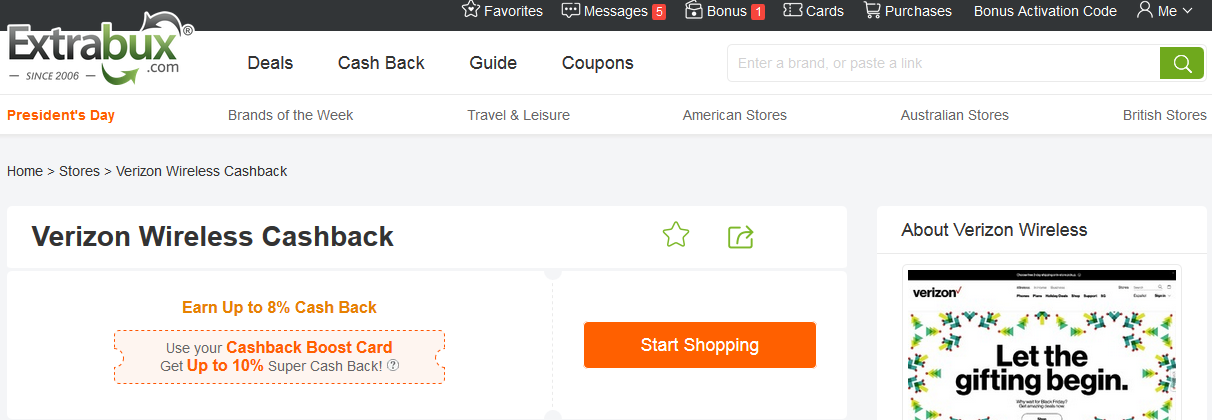Go to the Coupons section
Screen dimensions: 1212x420
tap(597, 63)
